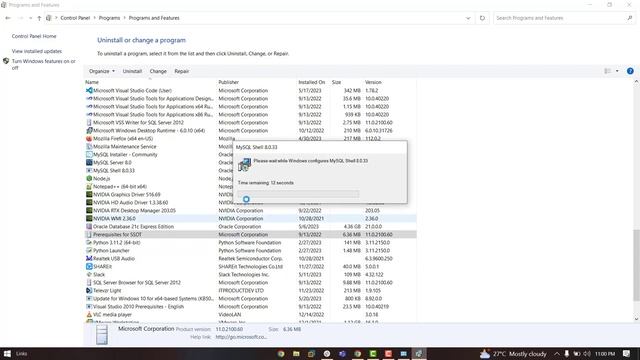Select Visual Studio 2010 Prerequisites - English row
The height and width of the screenshot is (360, 640).
click(251, 307)
